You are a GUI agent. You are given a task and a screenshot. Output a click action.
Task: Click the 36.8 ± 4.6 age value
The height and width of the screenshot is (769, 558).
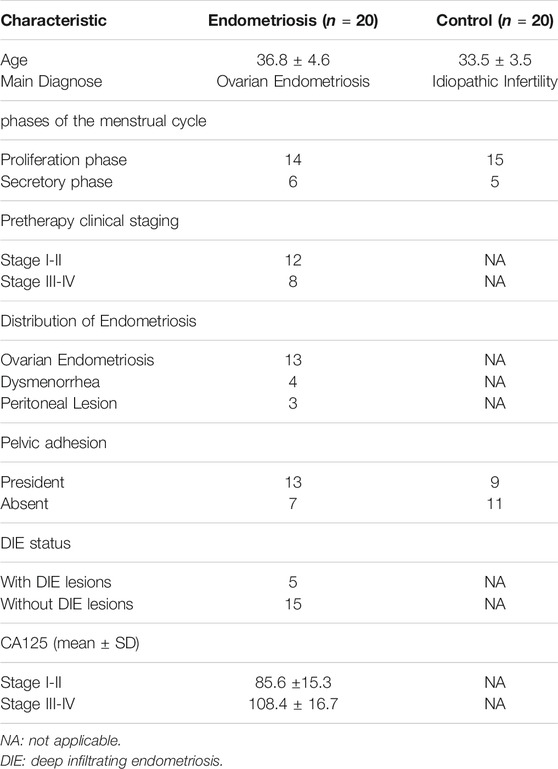click(x=293, y=60)
